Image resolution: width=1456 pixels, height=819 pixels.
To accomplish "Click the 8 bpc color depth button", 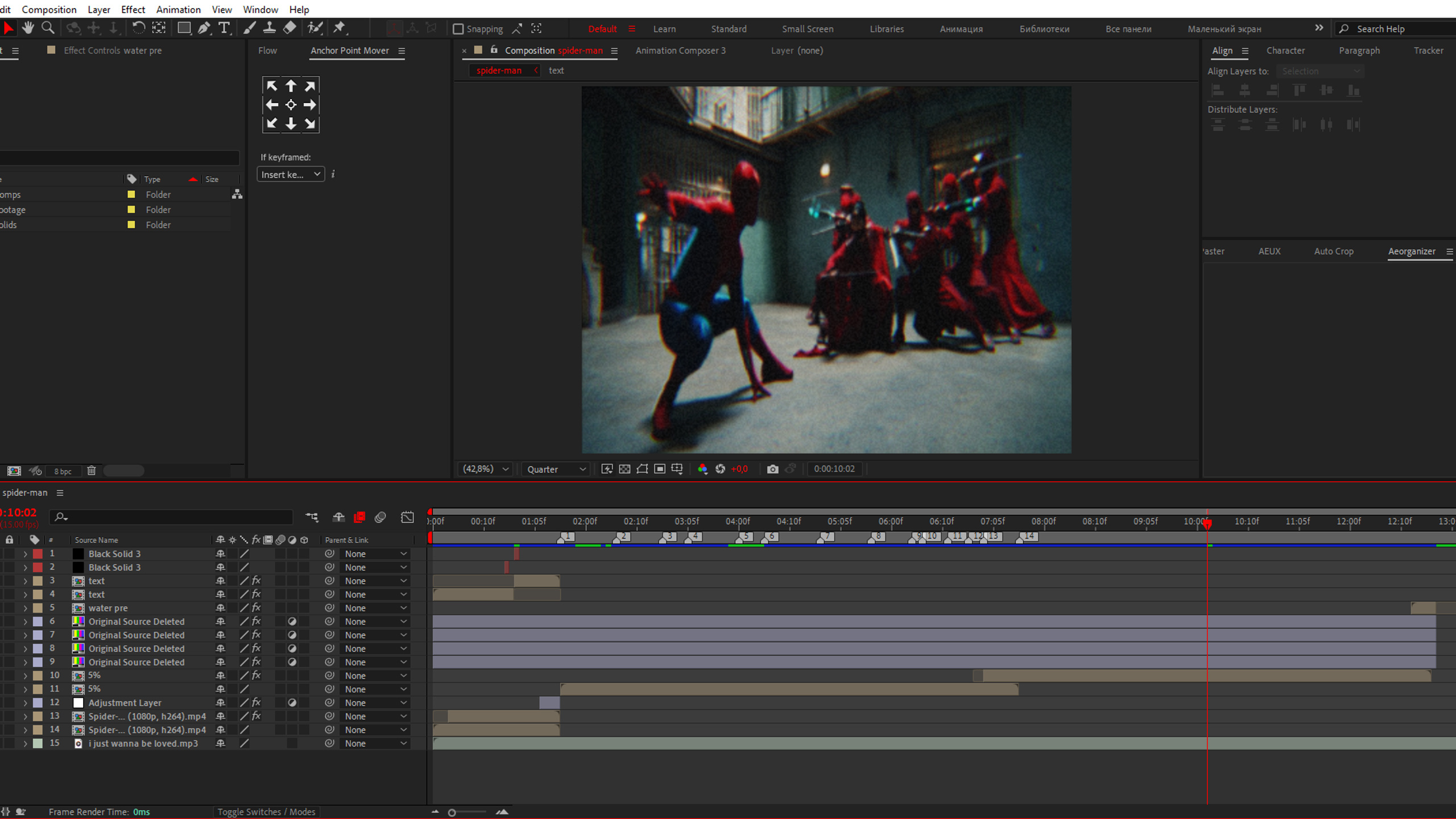I will pyautogui.click(x=63, y=471).
